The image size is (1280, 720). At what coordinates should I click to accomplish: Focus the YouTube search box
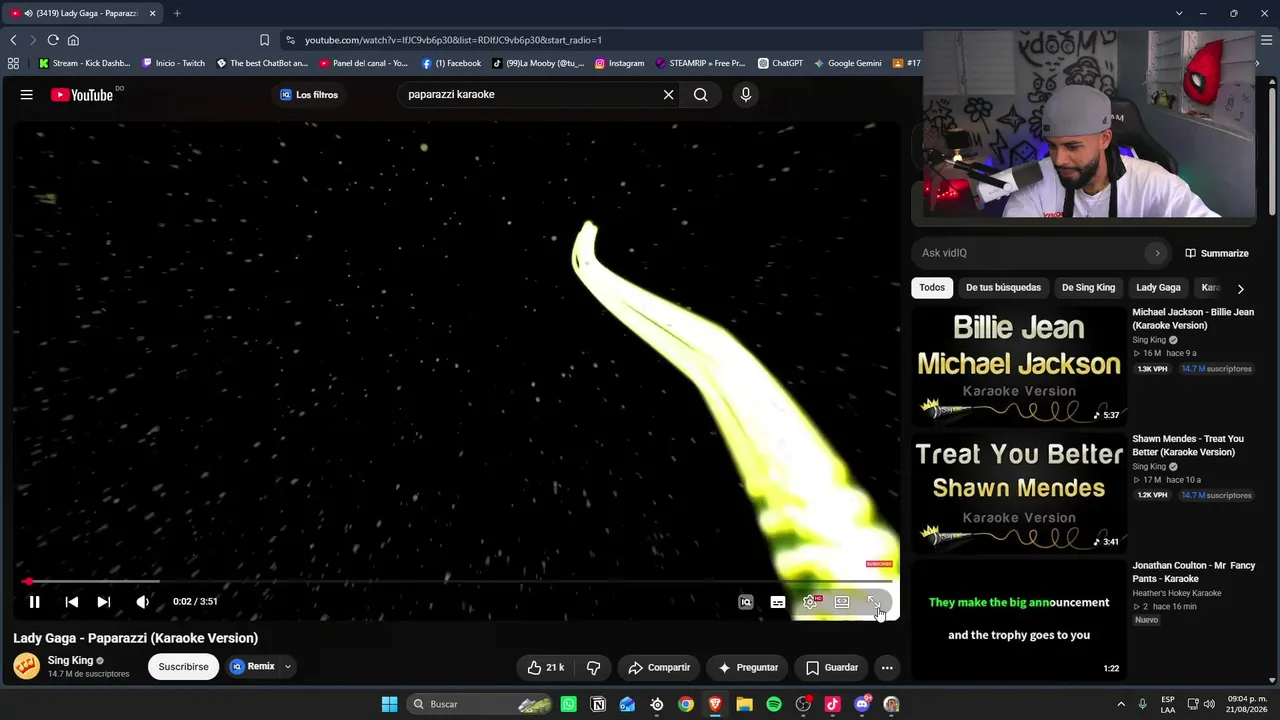pyautogui.click(x=528, y=95)
